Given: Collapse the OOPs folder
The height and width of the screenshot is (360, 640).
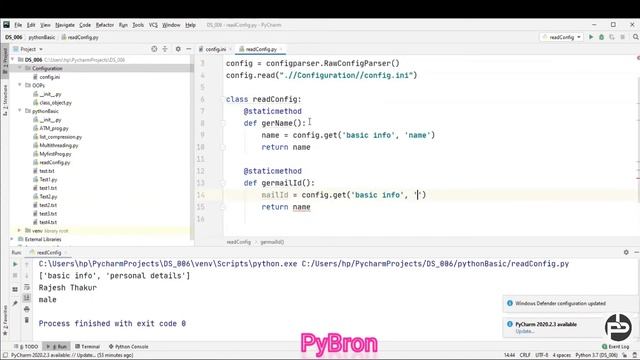Looking at the screenshot, I should [x=20, y=85].
